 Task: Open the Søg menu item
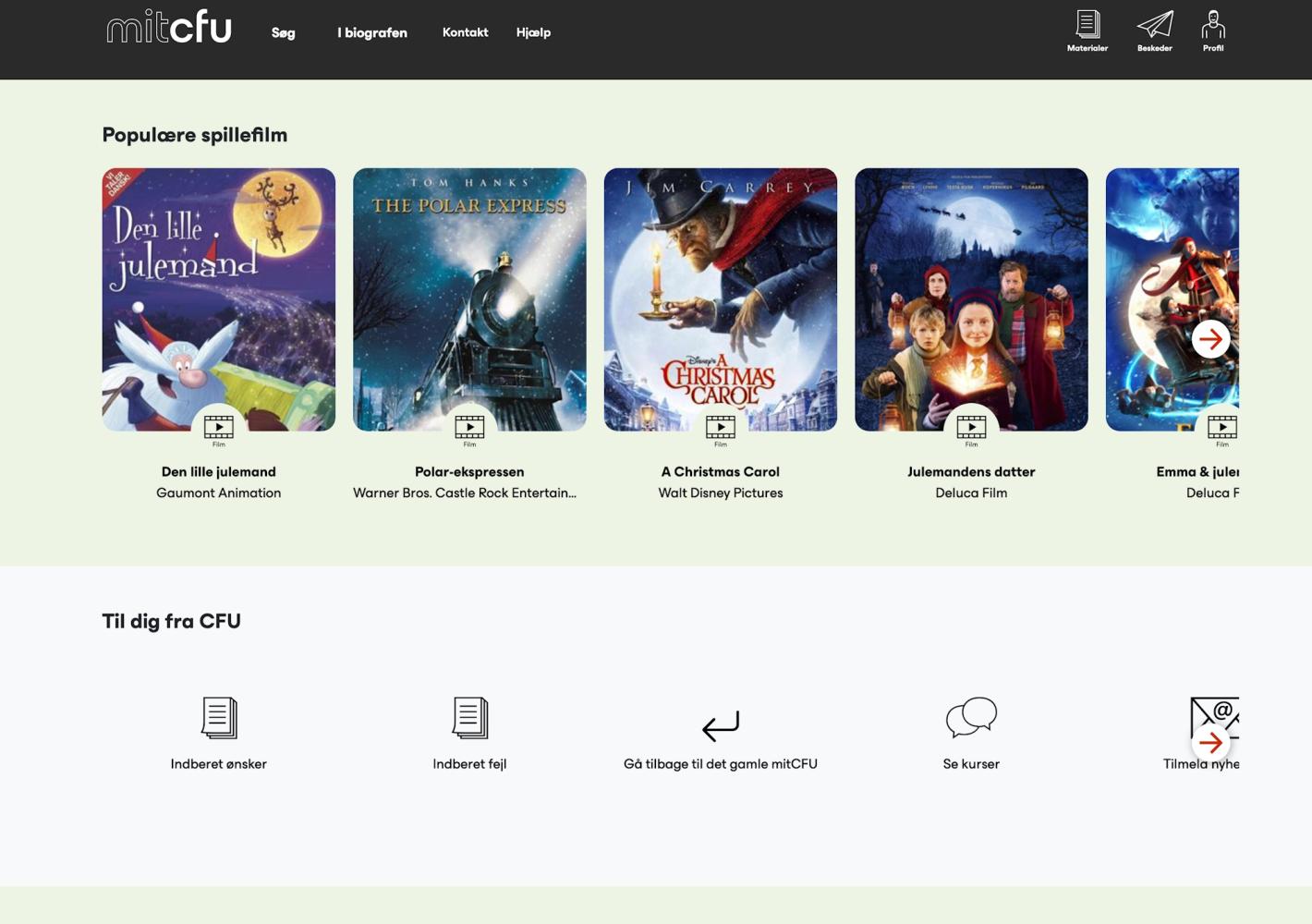pos(284,32)
